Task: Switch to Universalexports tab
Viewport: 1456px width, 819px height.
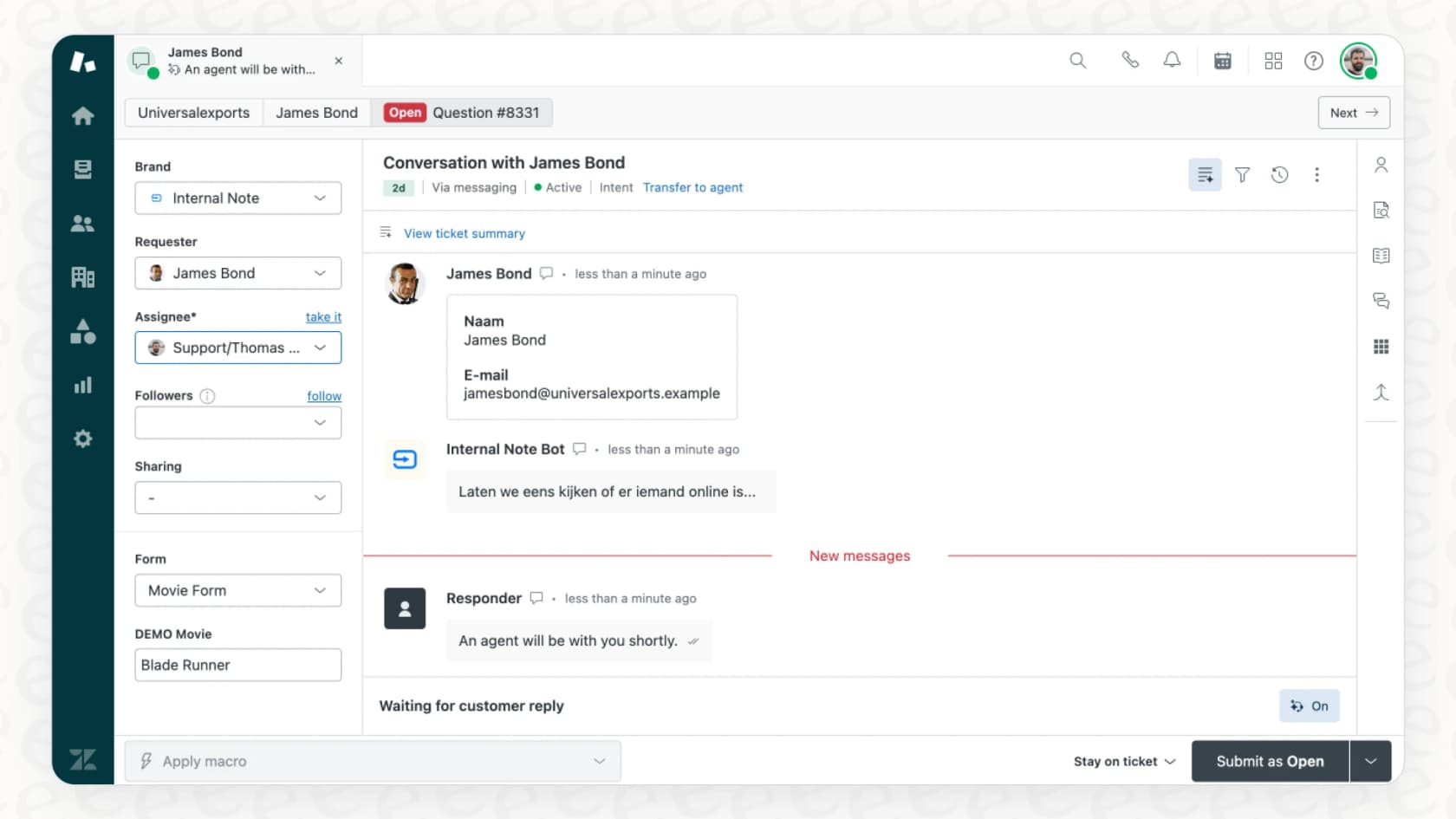Action: pyautogui.click(x=193, y=113)
